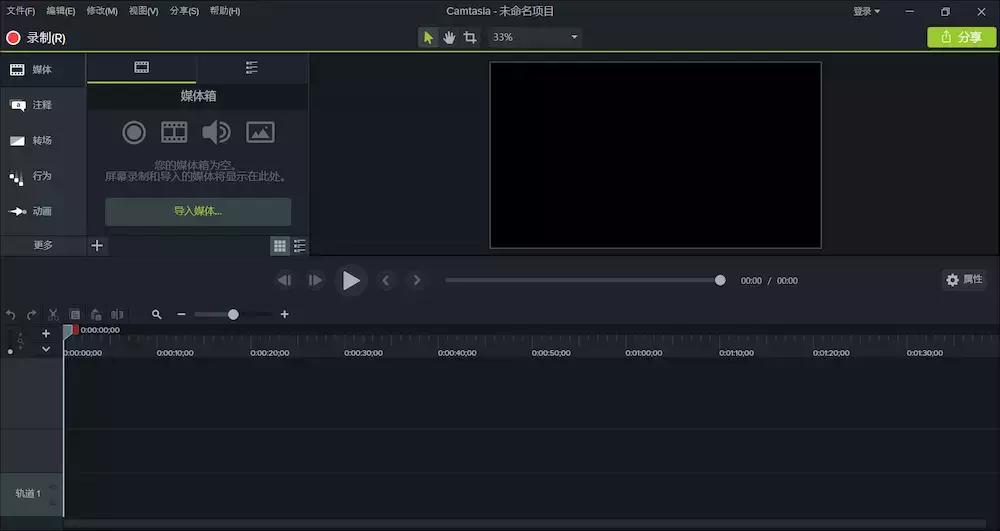
Task: Add a new track with plus button
Action: click(46, 333)
